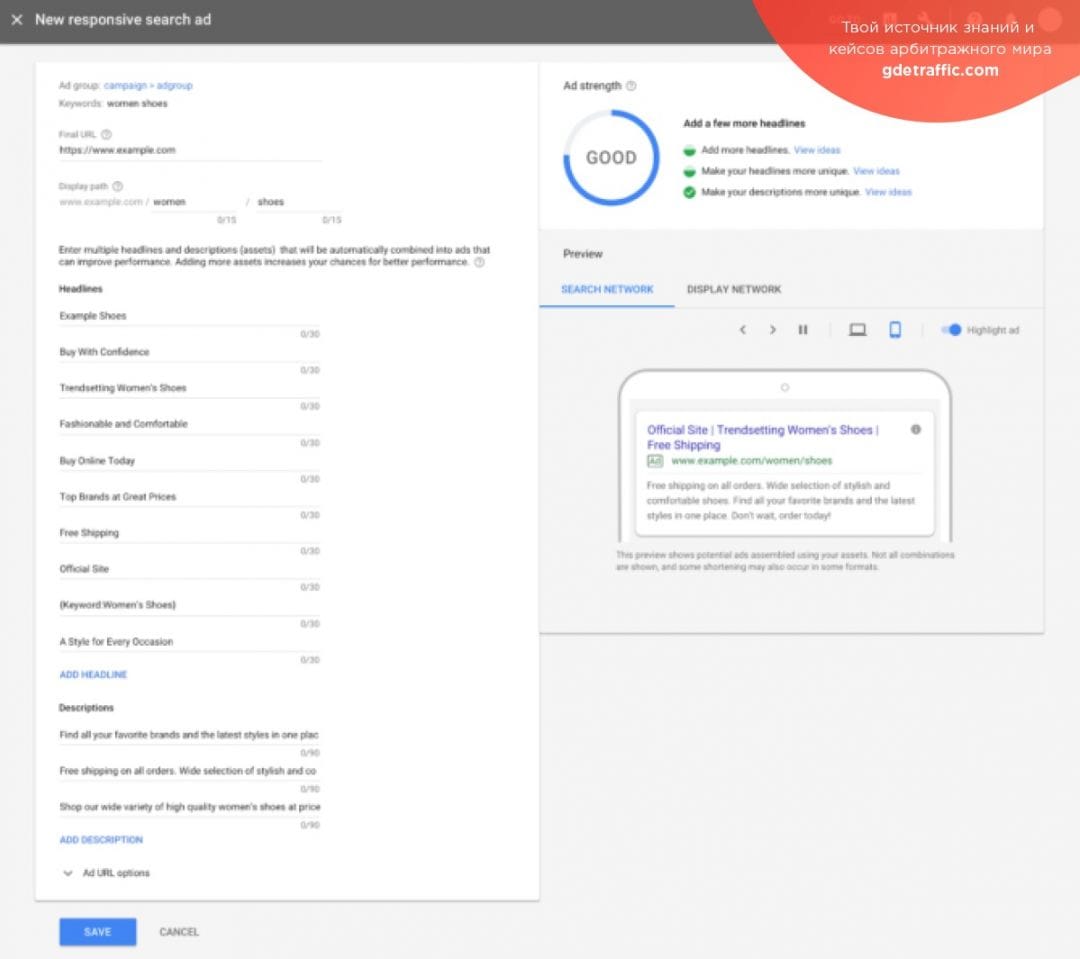1080x959 pixels.
Task: Close the responsive search ad editor
Action: click(17, 19)
